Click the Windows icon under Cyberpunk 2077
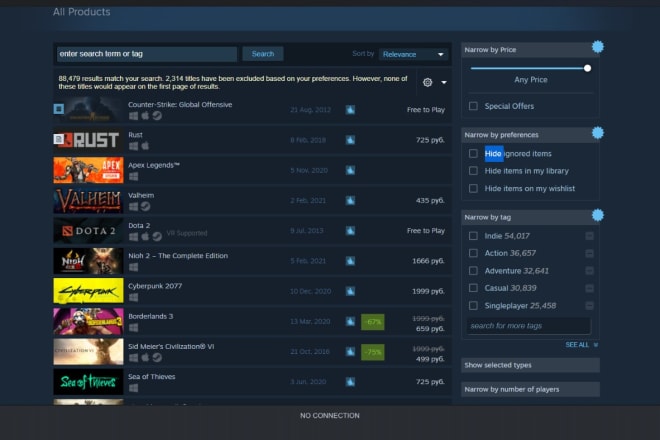This screenshot has height=440, width=660. (133, 297)
